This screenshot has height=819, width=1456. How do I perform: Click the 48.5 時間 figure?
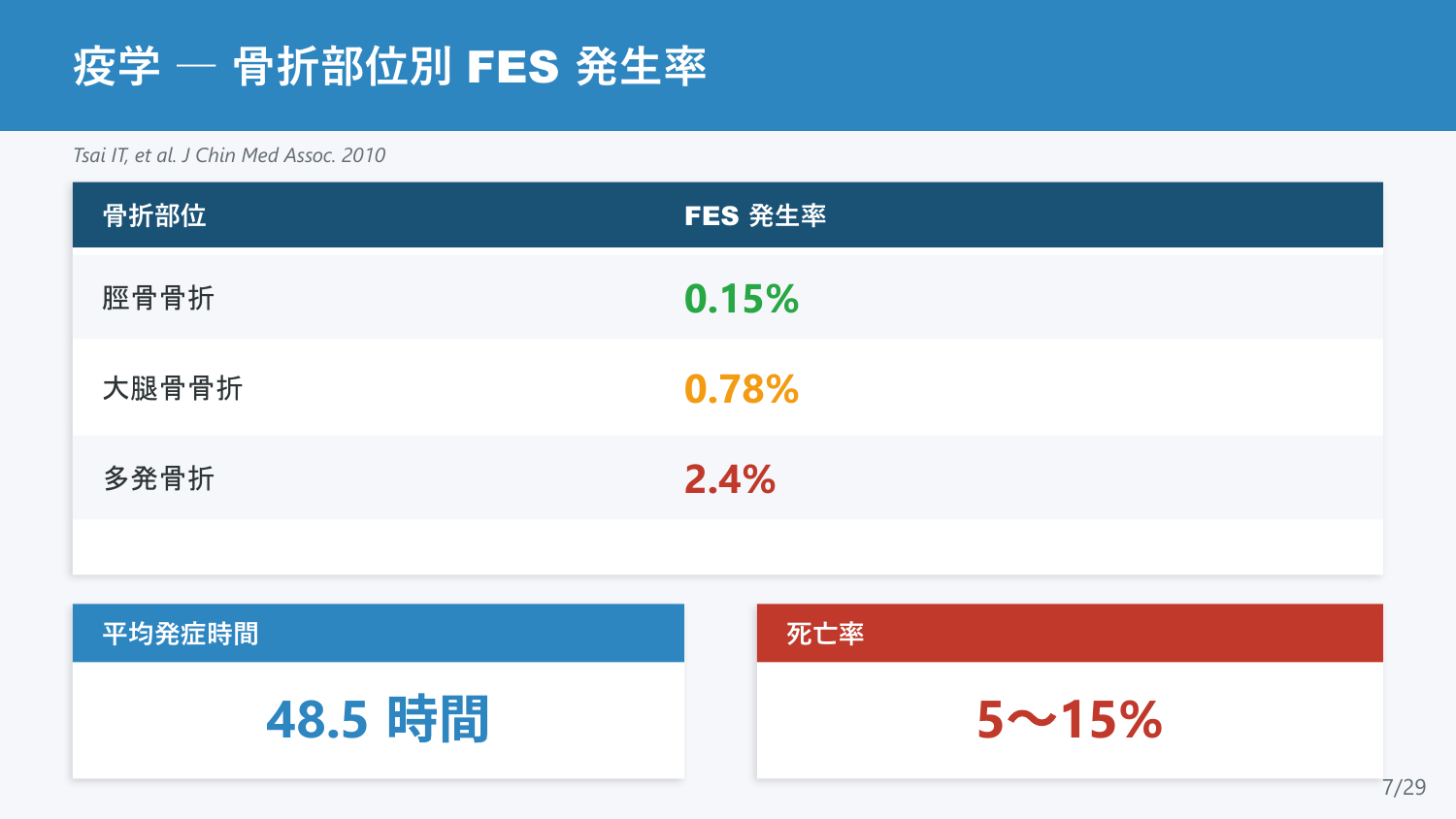[378, 719]
